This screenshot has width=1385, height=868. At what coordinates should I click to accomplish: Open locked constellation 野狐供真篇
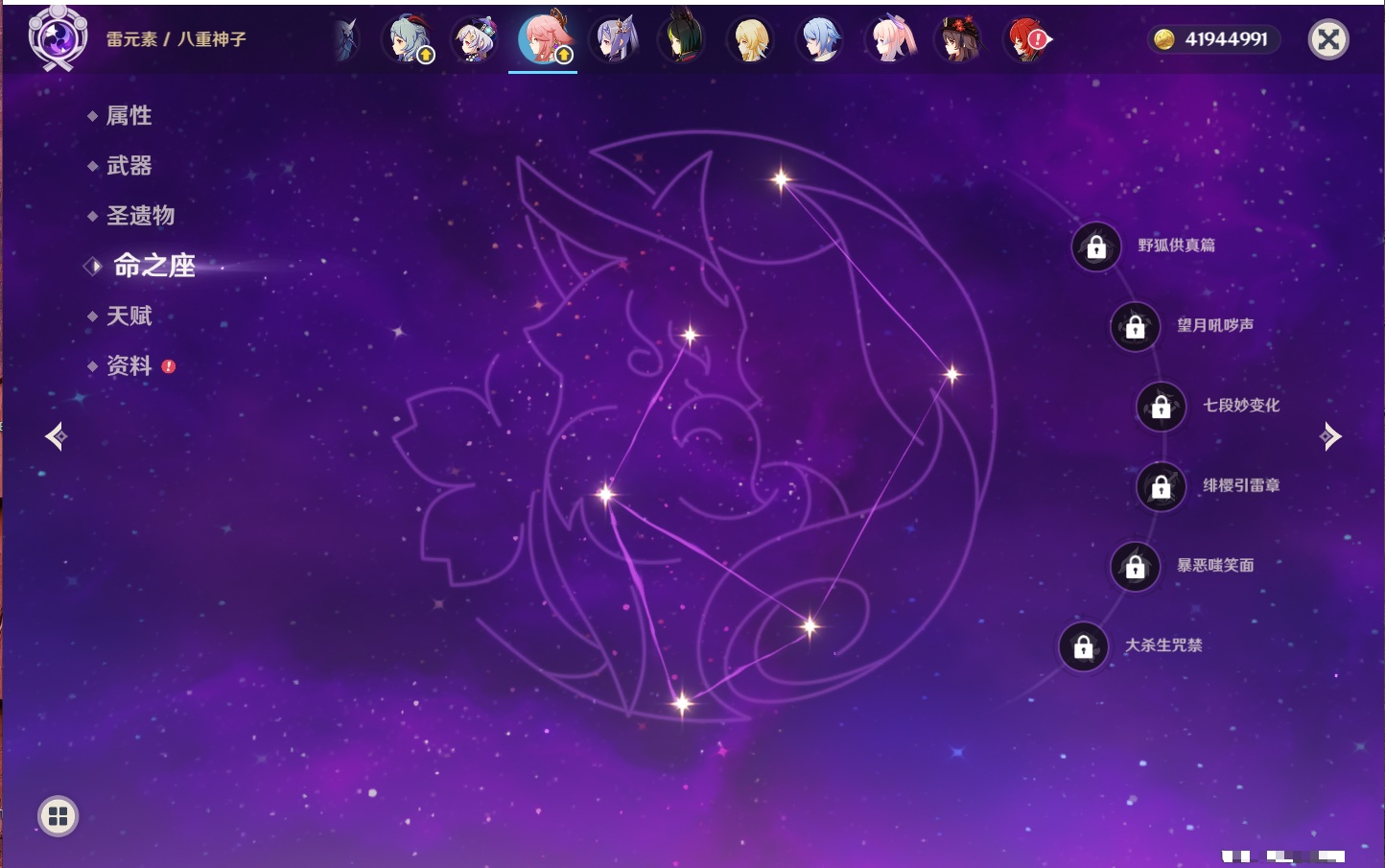[1096, 246]
